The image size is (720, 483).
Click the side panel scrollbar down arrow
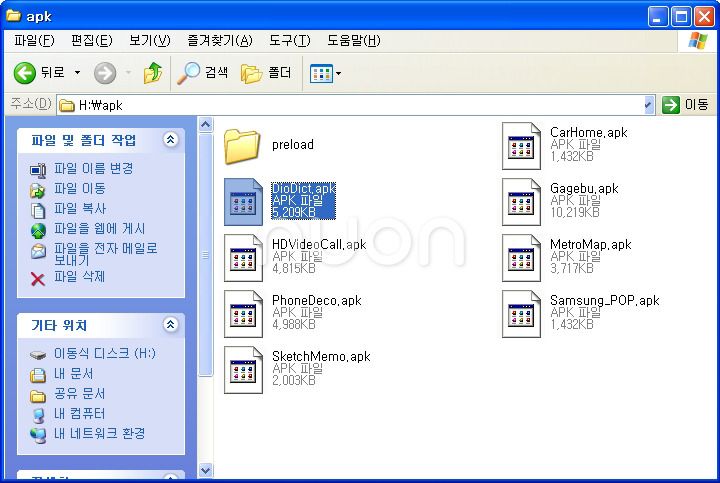[206, 470]
